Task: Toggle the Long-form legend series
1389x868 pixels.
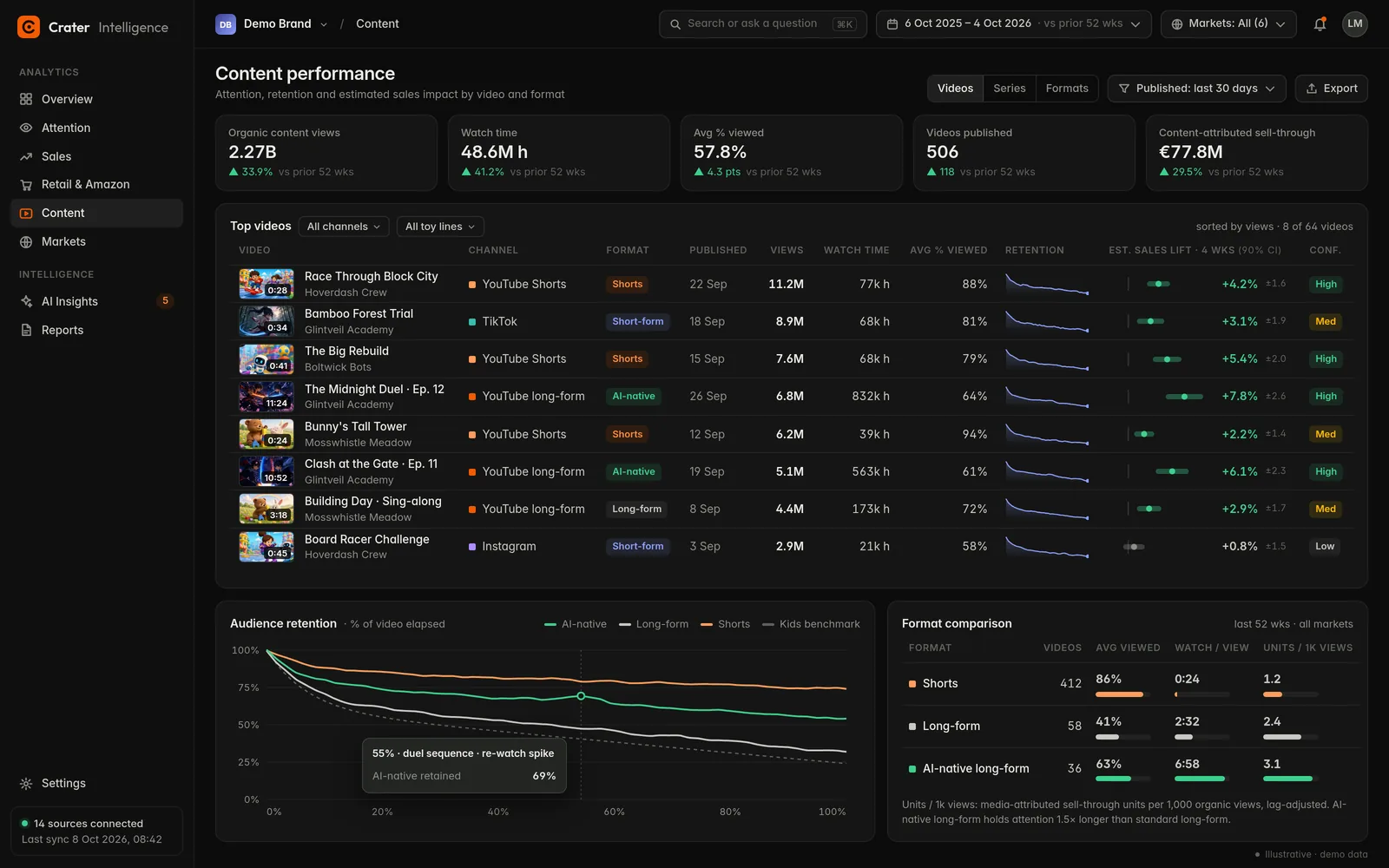Action: (x=654, y=624)
